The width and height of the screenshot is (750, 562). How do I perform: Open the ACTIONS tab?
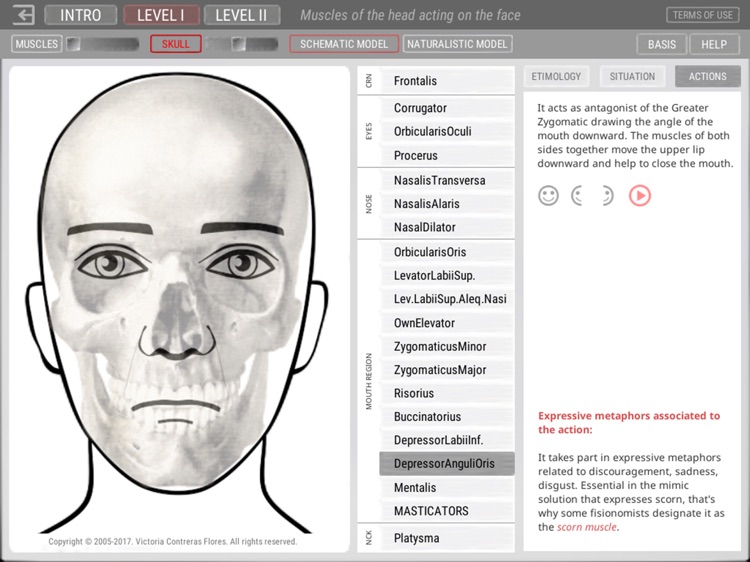[x=707, y=77]
